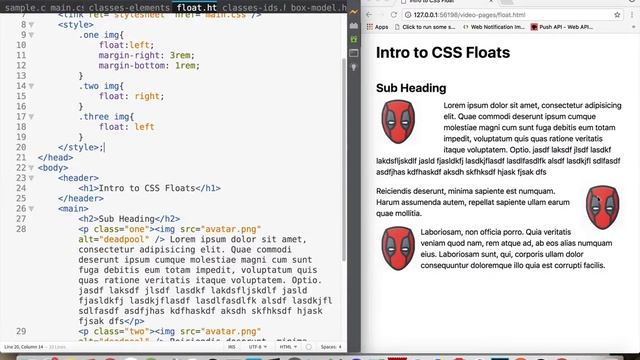The image size is (640, 360).
Task: Bookmark this page with the star icon
Action: point(617,15)
